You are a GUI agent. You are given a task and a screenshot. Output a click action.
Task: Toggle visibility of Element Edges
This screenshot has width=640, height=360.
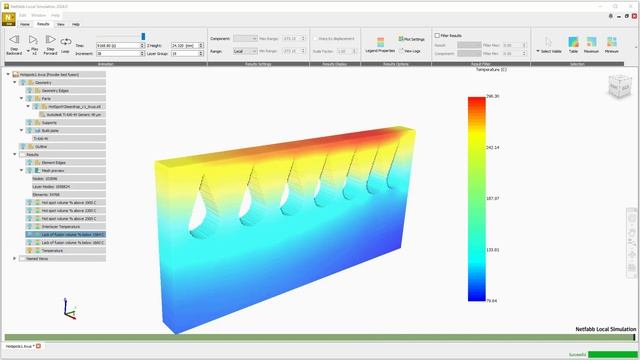coord(29,162)
